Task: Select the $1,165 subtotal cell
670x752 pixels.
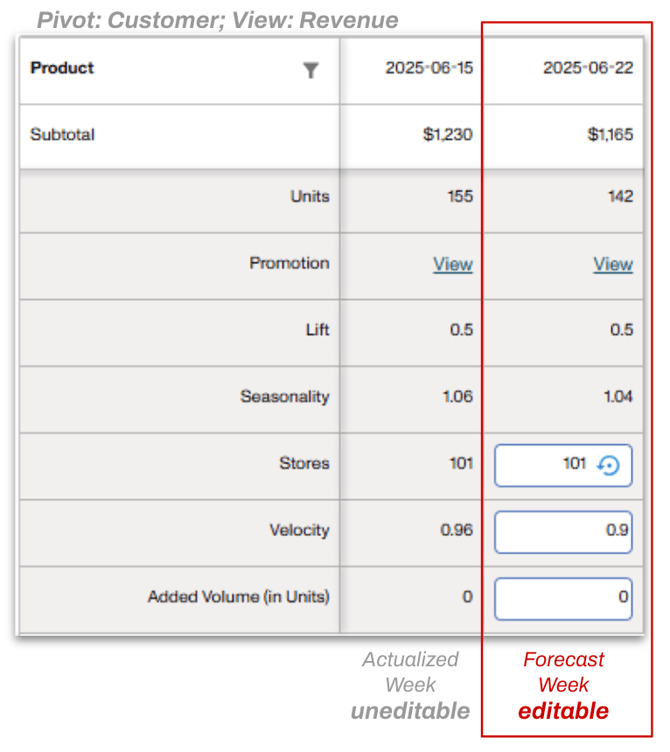Action: click(x=610, y=134)
